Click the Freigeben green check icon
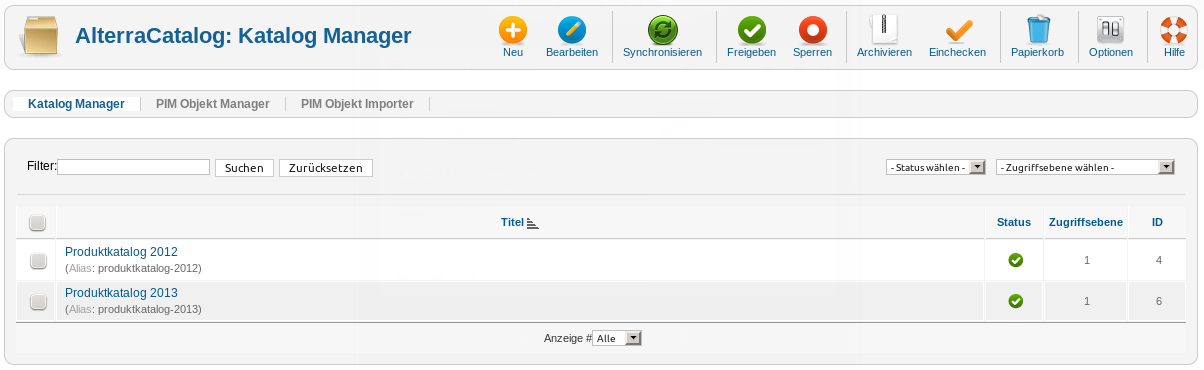1204x370 pixels. pyautogui.click(x=751, y=30)
